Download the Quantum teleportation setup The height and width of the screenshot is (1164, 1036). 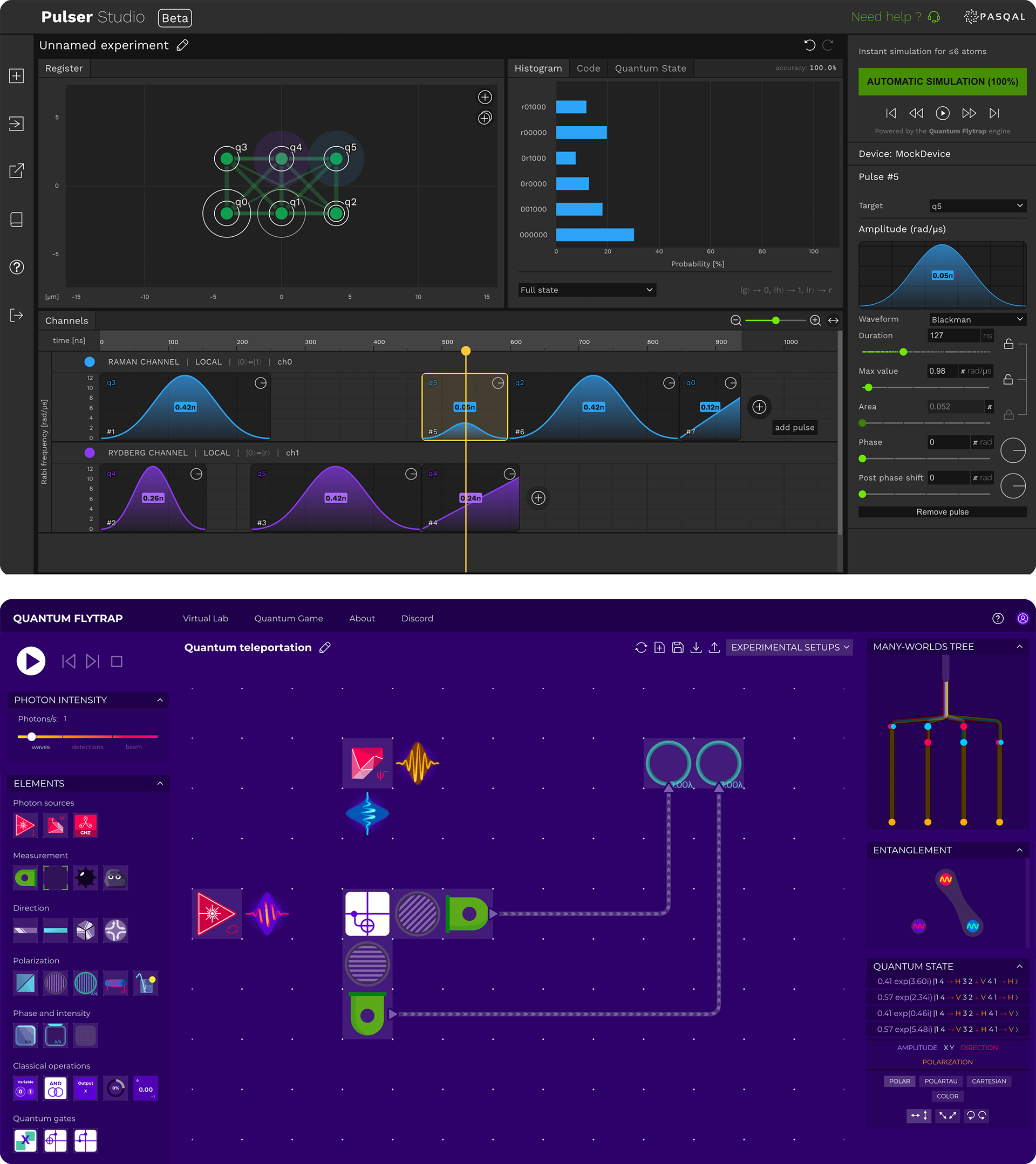[696, 647]
